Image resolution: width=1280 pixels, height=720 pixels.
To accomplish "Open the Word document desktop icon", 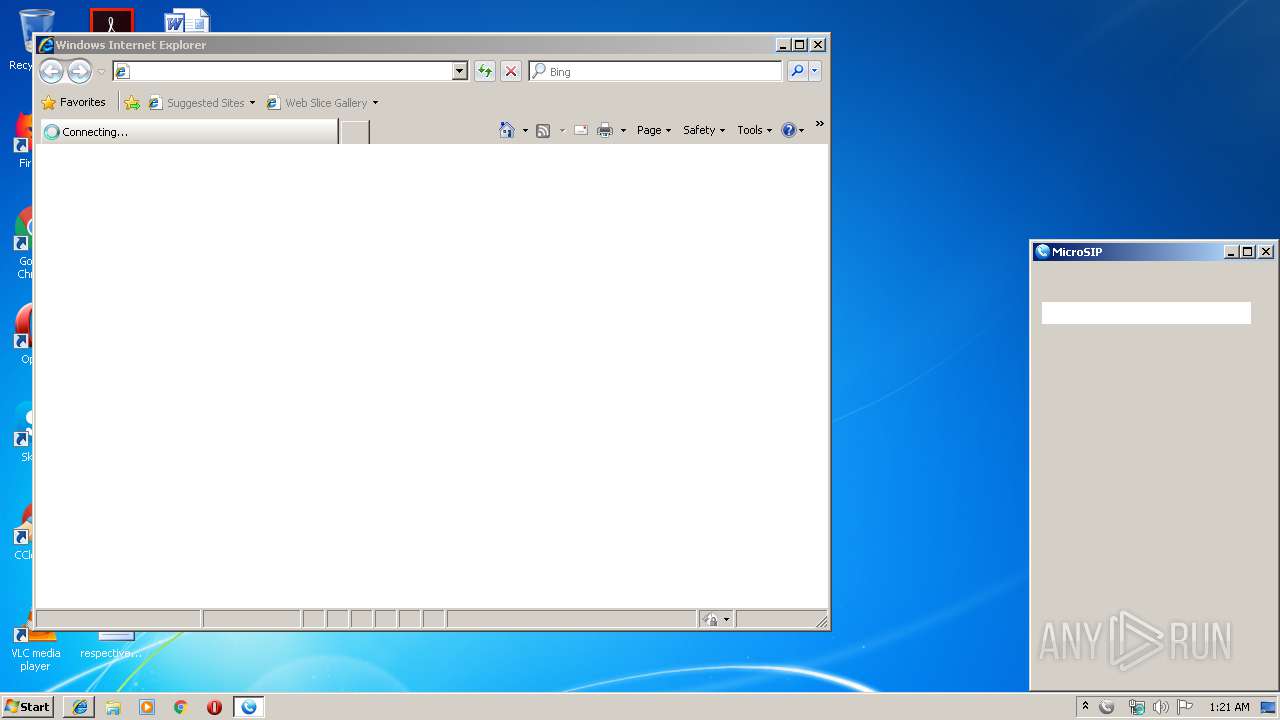I will (x=187, y=20).
